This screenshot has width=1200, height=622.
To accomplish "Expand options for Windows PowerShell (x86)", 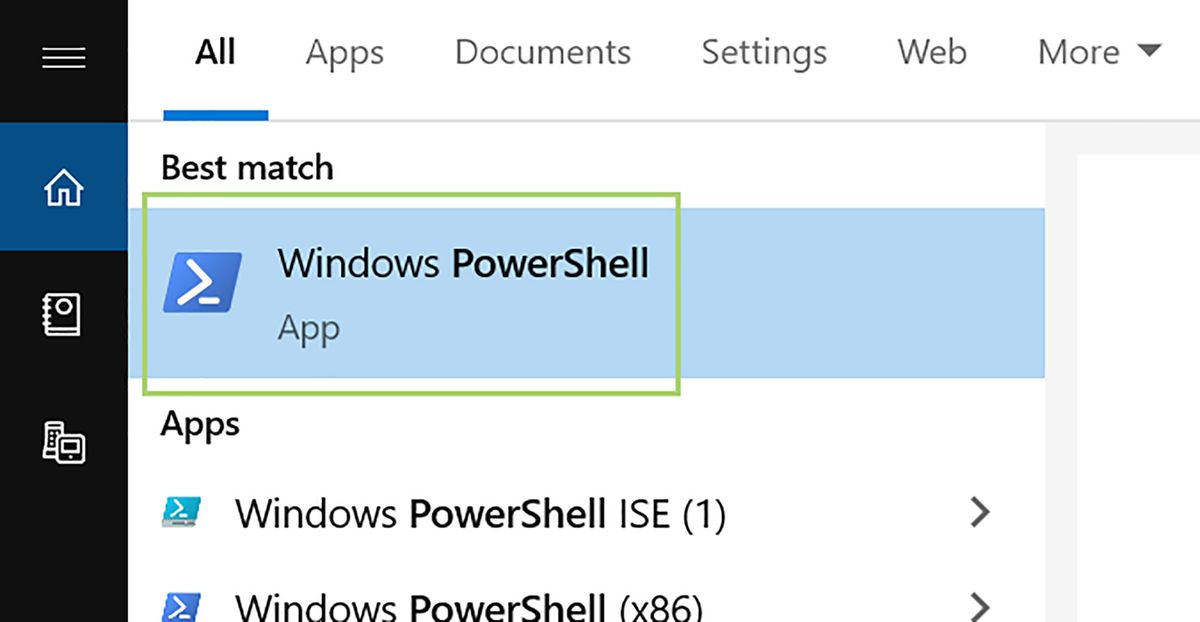I will click(x=981, y=605).
